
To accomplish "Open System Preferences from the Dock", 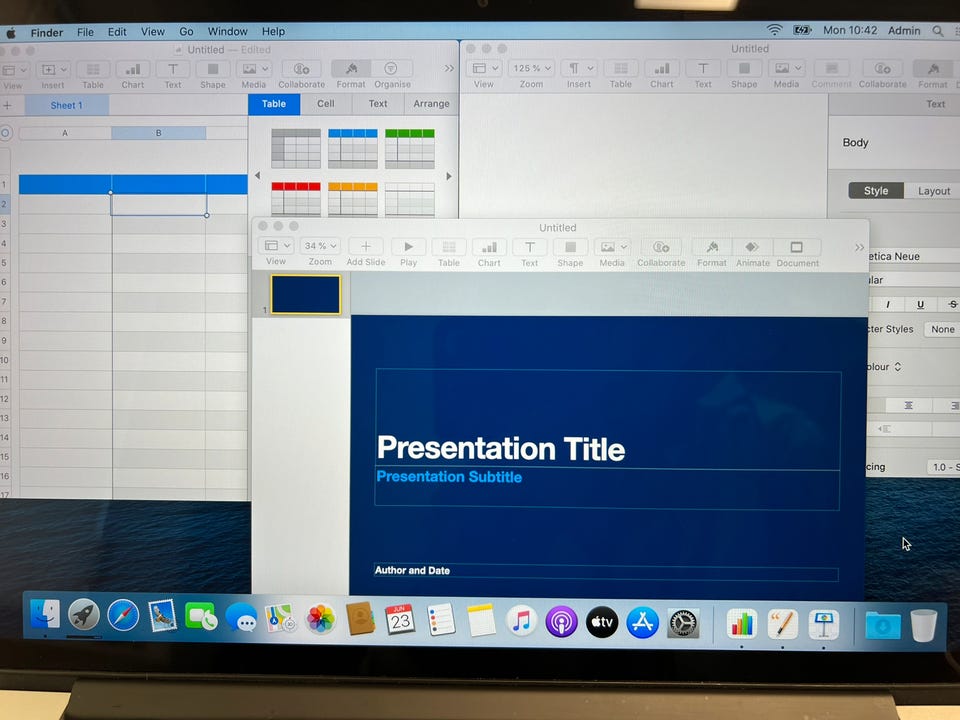I will tap(683, 624).
